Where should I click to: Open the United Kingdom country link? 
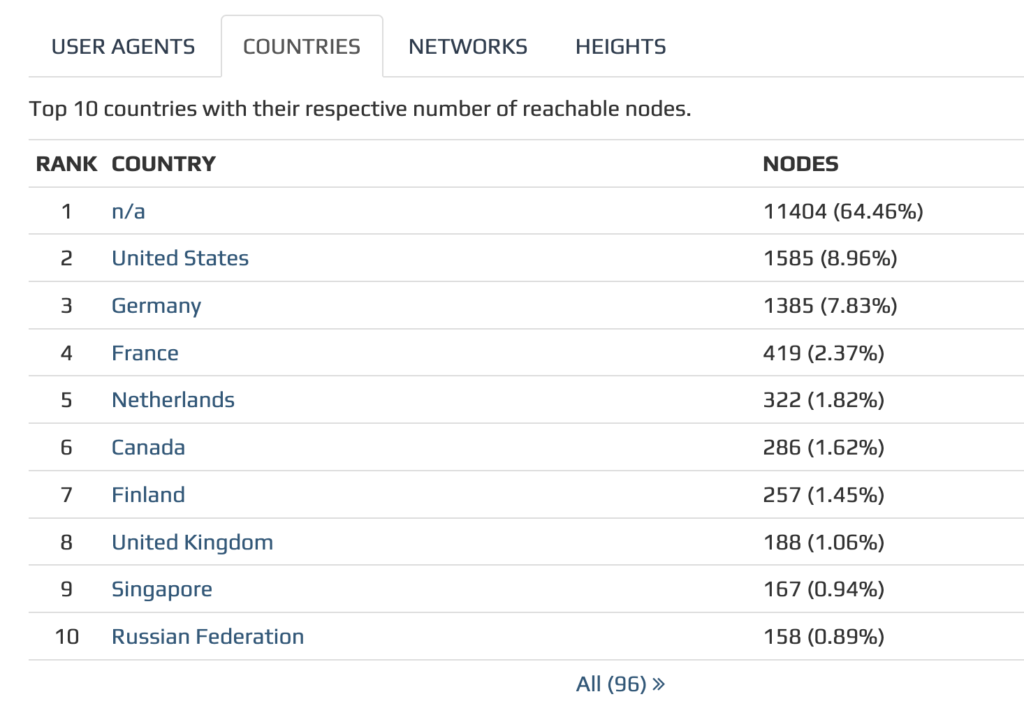[192, 541]
